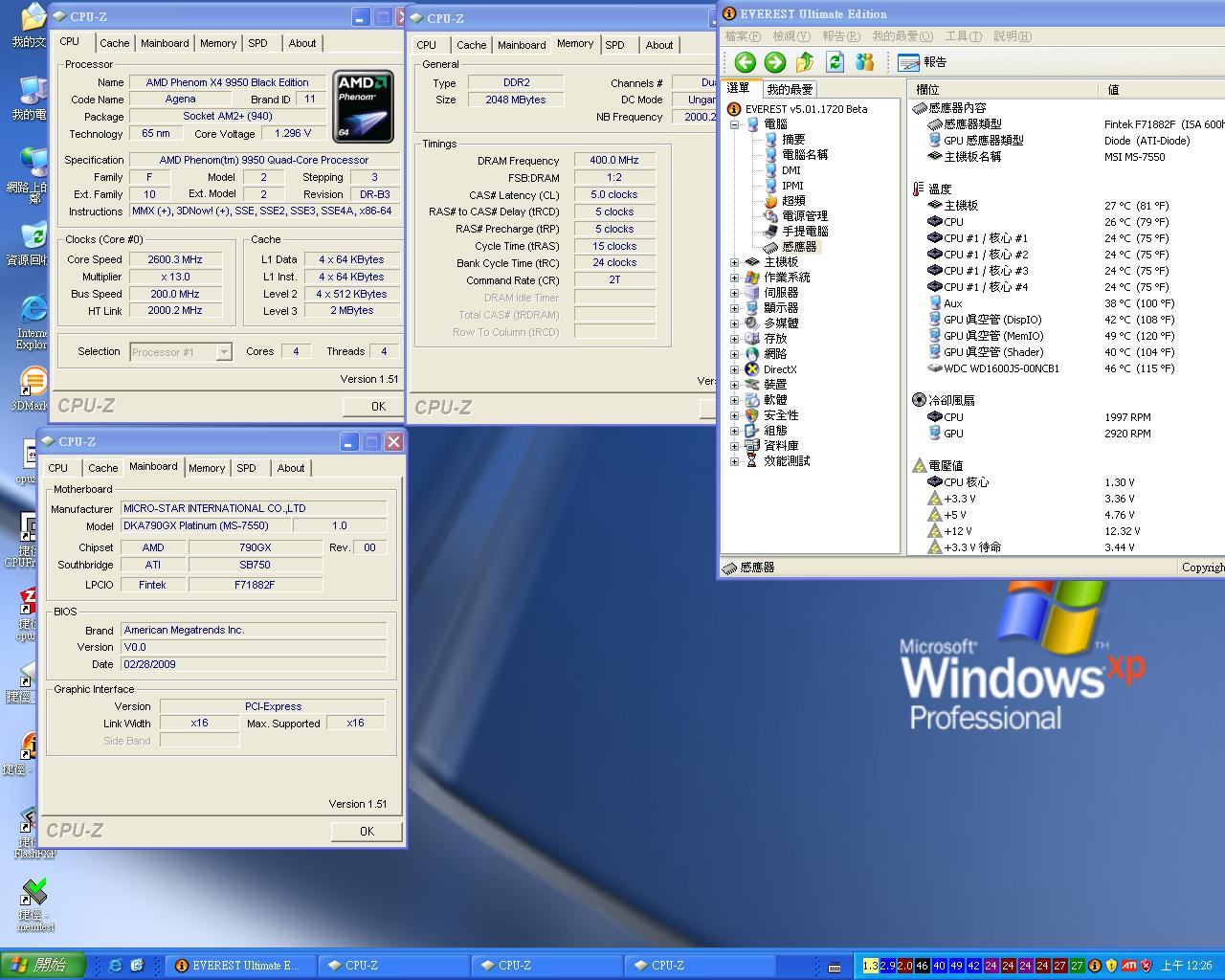Expand the 存放 tree node
The image size is (1225, 980).
click(735, 339)
